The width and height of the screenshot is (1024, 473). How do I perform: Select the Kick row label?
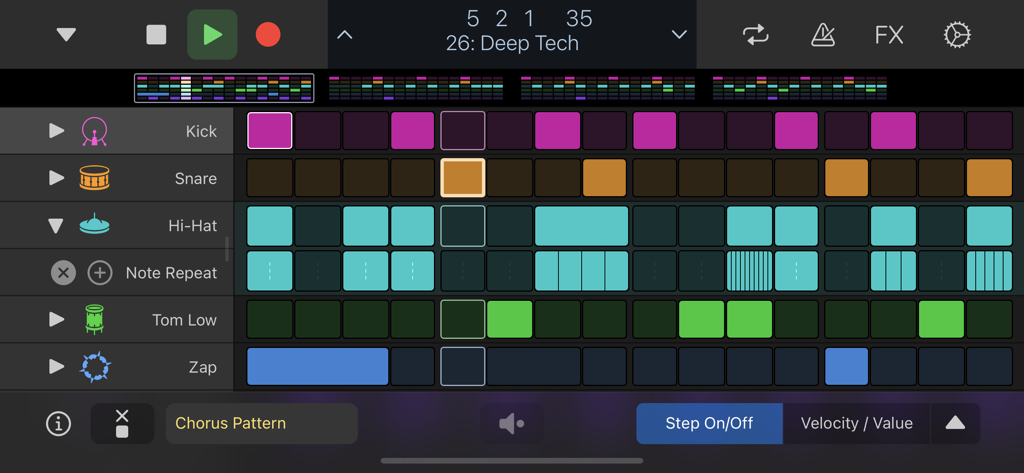click(201, 131)
